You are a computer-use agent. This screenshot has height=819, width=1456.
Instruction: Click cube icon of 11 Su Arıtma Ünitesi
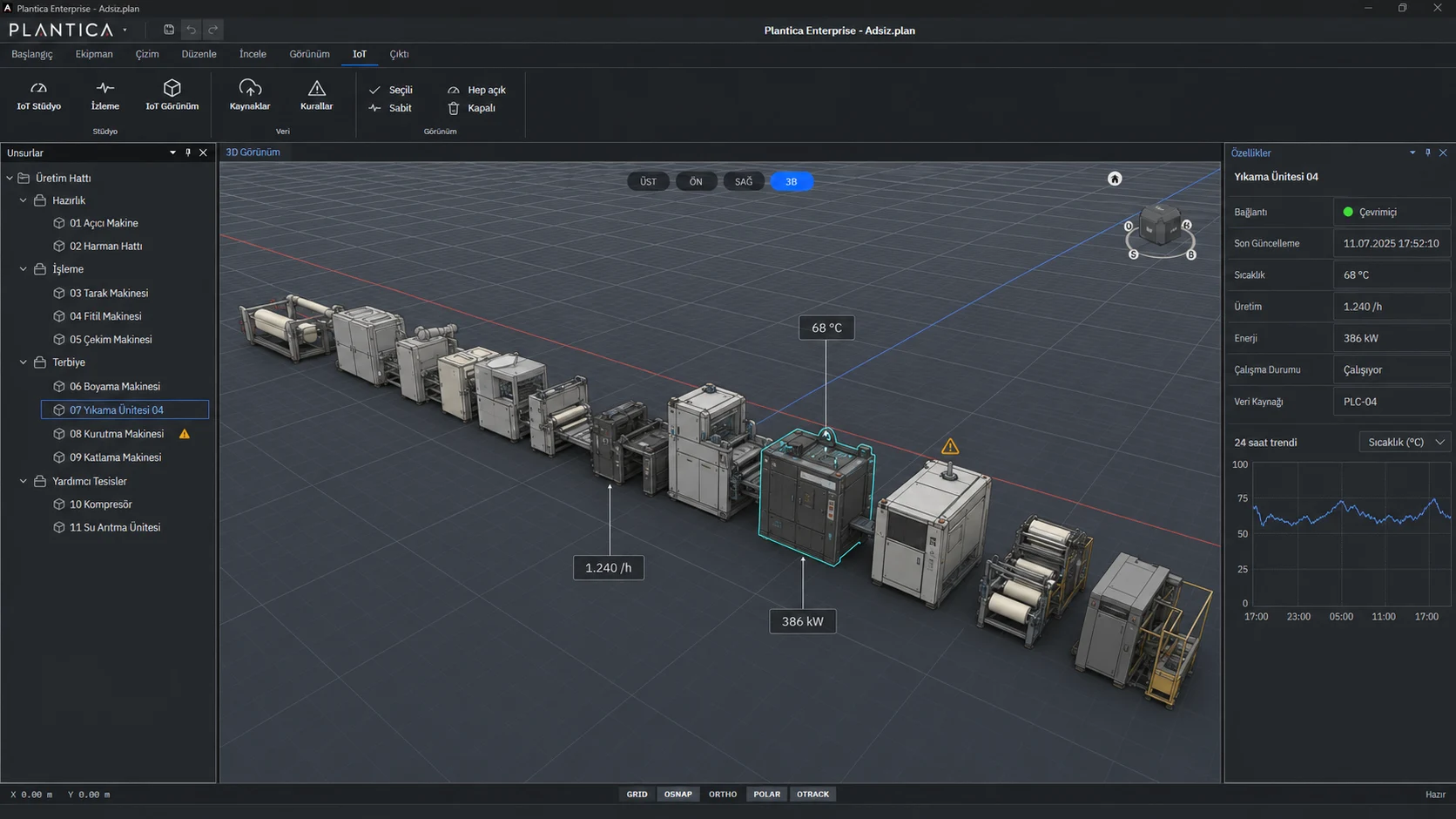click(x=59, y=528)
